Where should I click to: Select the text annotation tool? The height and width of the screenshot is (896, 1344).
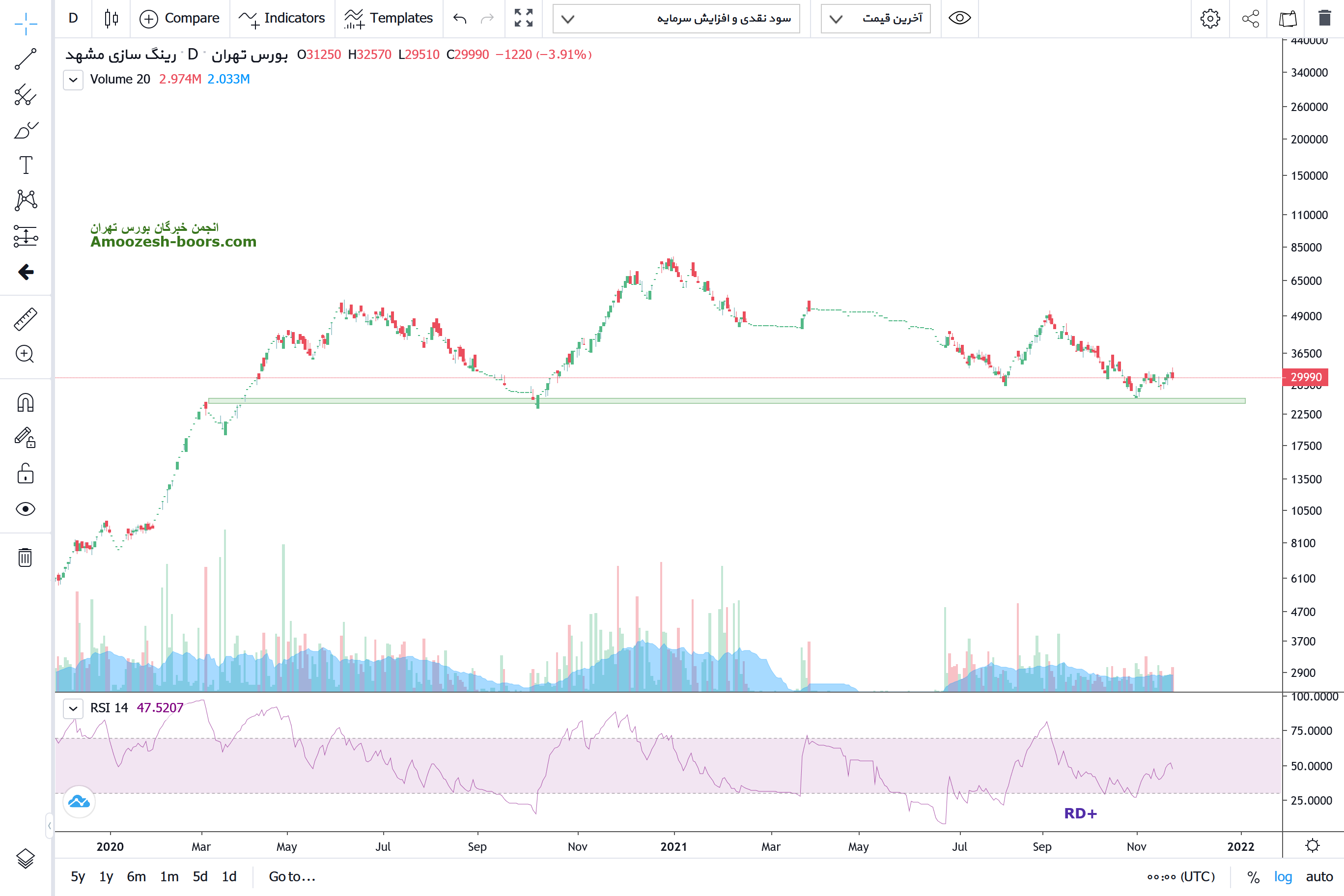point(26,166)
